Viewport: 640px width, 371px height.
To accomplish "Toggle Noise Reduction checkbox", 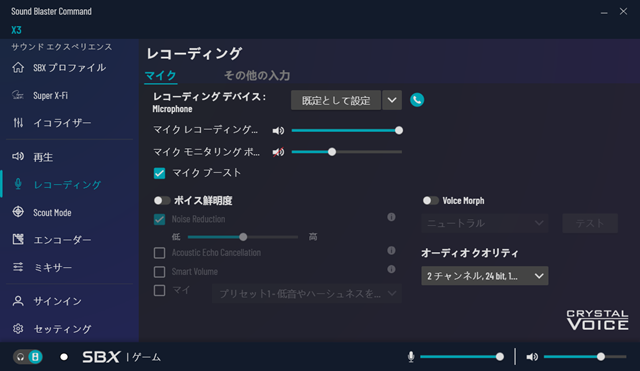I will click(160, 220).
